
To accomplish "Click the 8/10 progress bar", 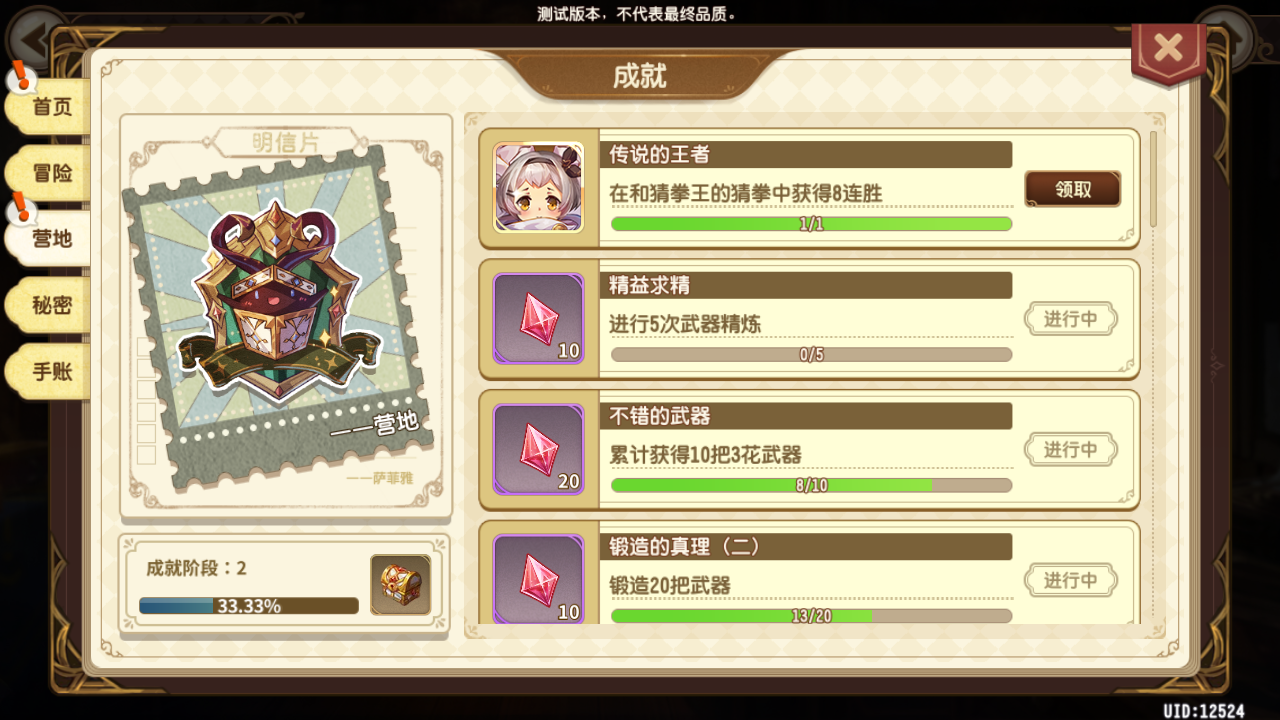I will 811,485.
